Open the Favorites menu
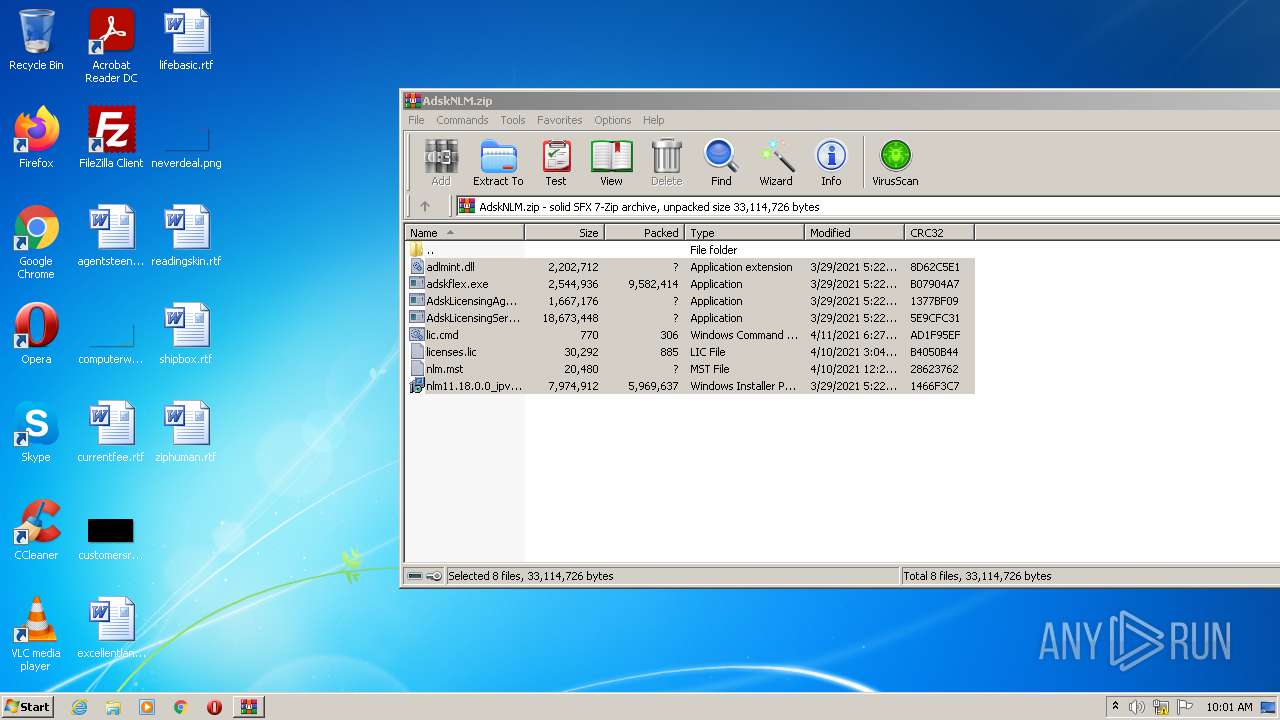The width and height of the screenshot is (1280, 720). [x=559, y=120]
